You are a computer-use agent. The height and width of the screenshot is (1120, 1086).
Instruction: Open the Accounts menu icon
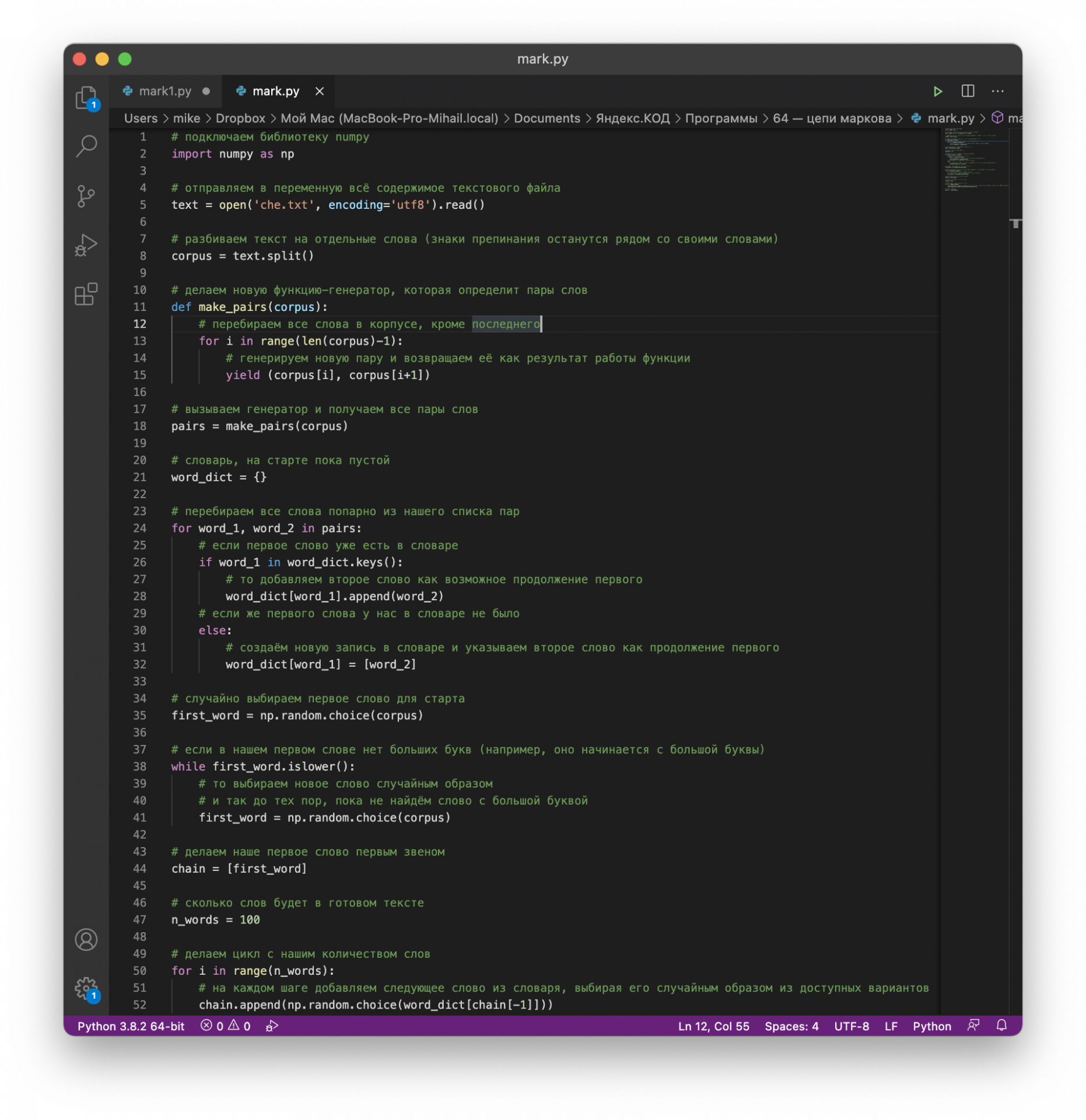(86, 940)
